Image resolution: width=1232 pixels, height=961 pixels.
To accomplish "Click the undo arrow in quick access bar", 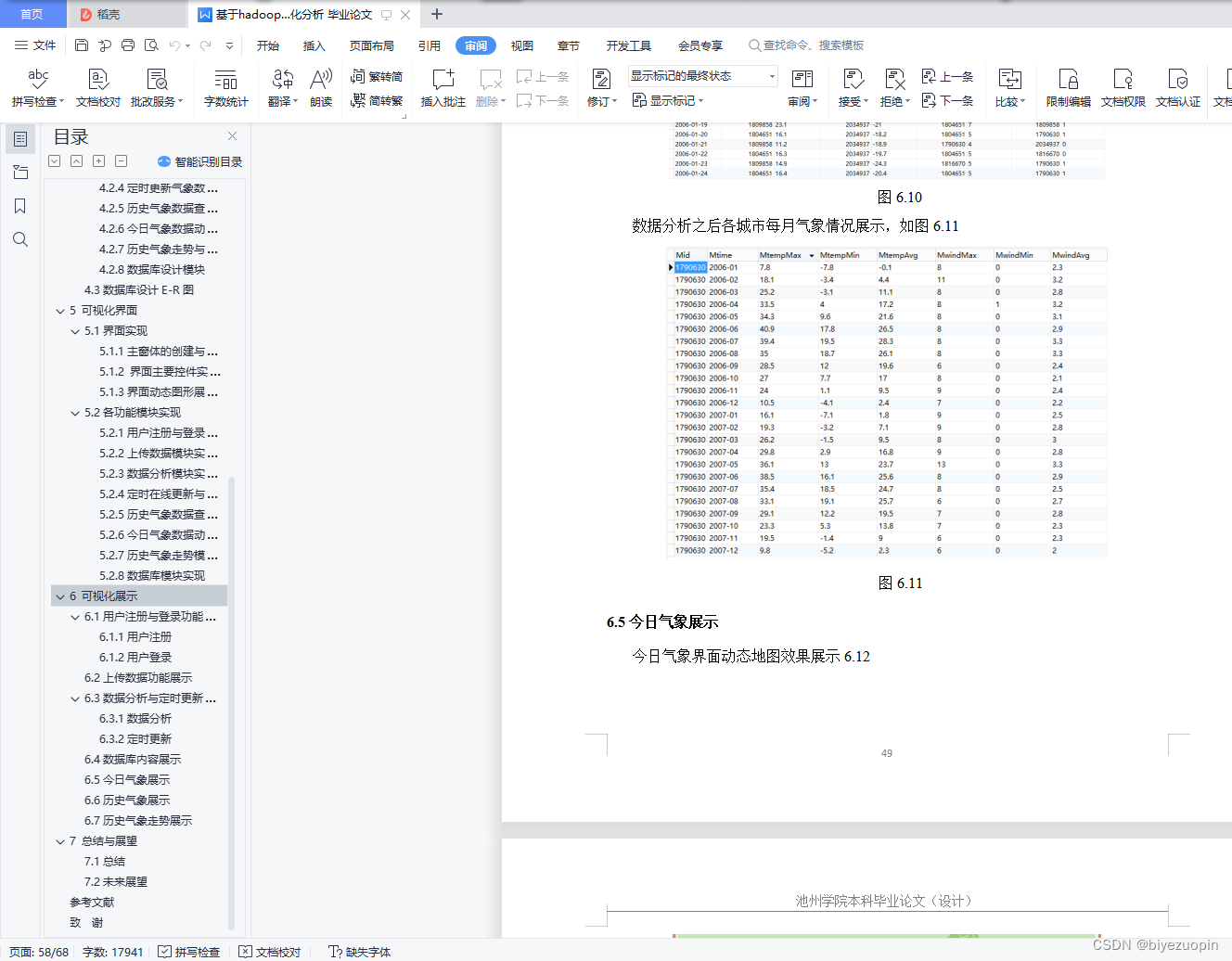I will [x=174, y=45].
